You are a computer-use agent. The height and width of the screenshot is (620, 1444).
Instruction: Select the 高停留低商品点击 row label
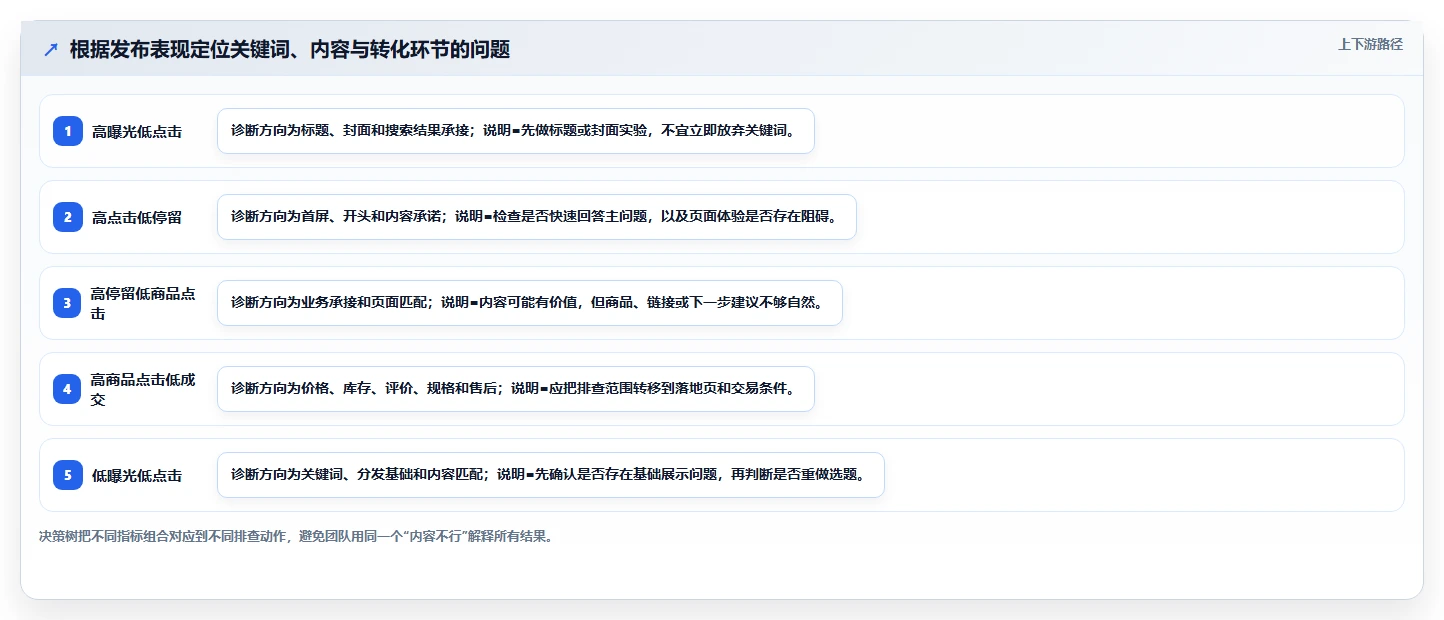(x=143, y=303)
